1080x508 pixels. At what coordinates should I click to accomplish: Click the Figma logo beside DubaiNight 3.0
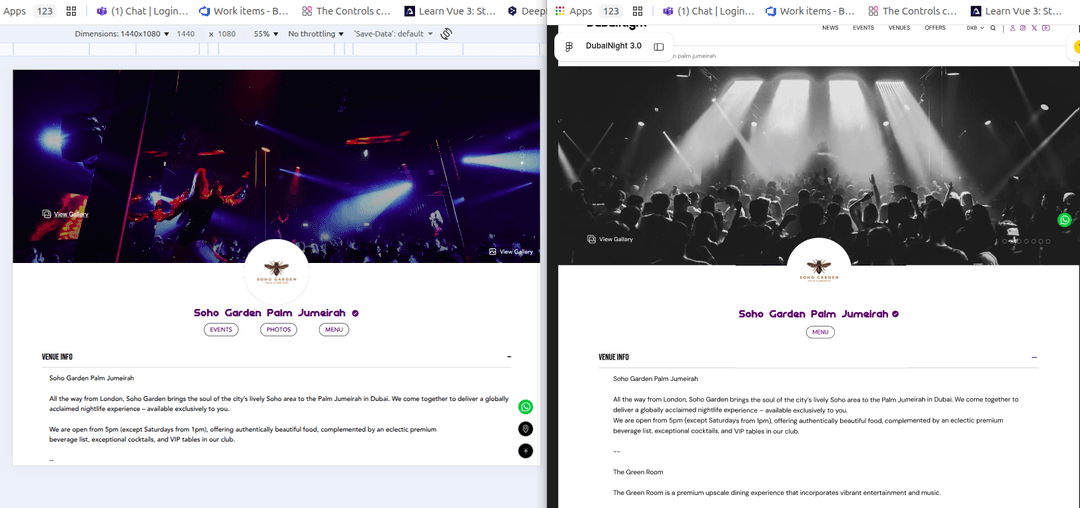point(569,46)
